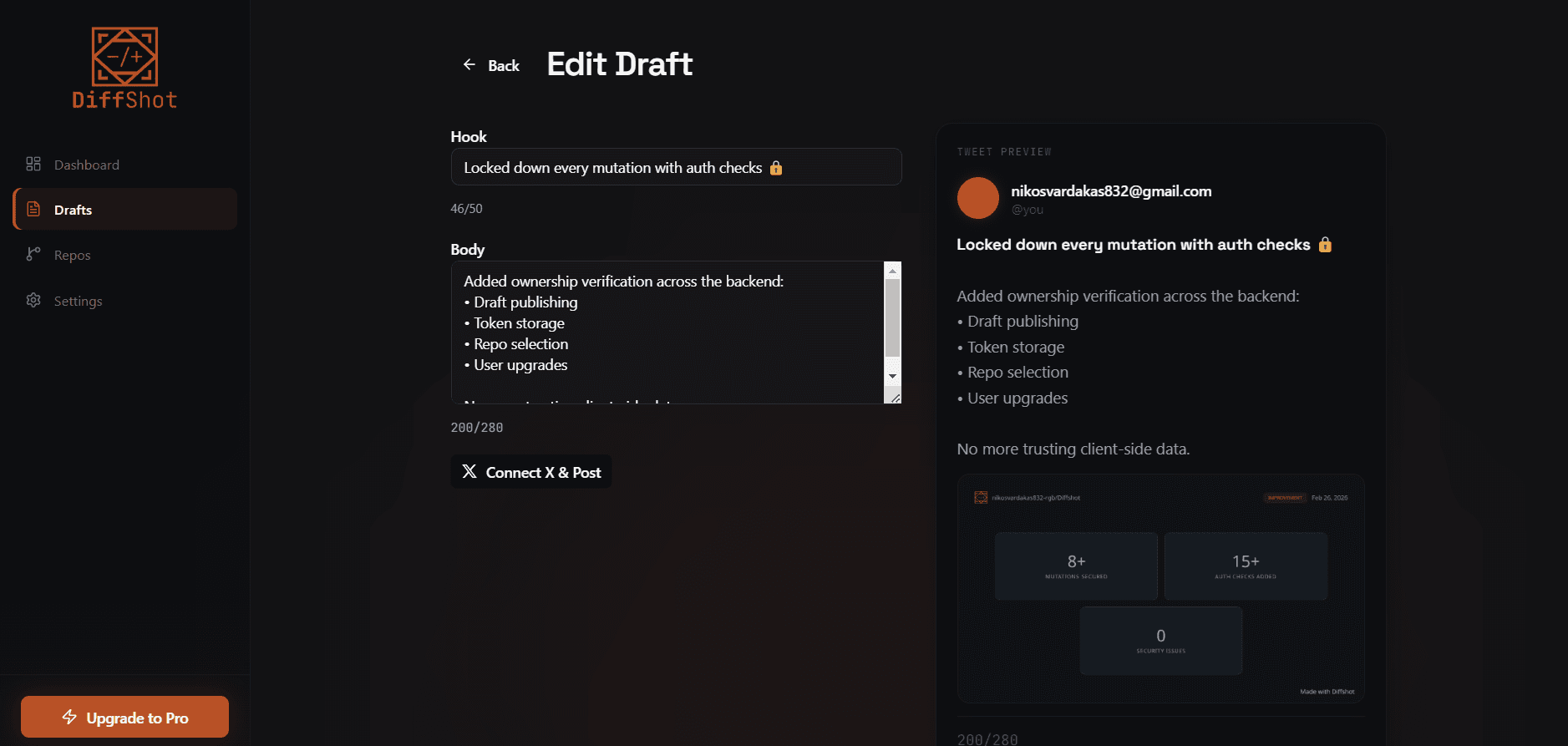Focus the Body text area
The image size is (1568, 746).
[667, 332]
